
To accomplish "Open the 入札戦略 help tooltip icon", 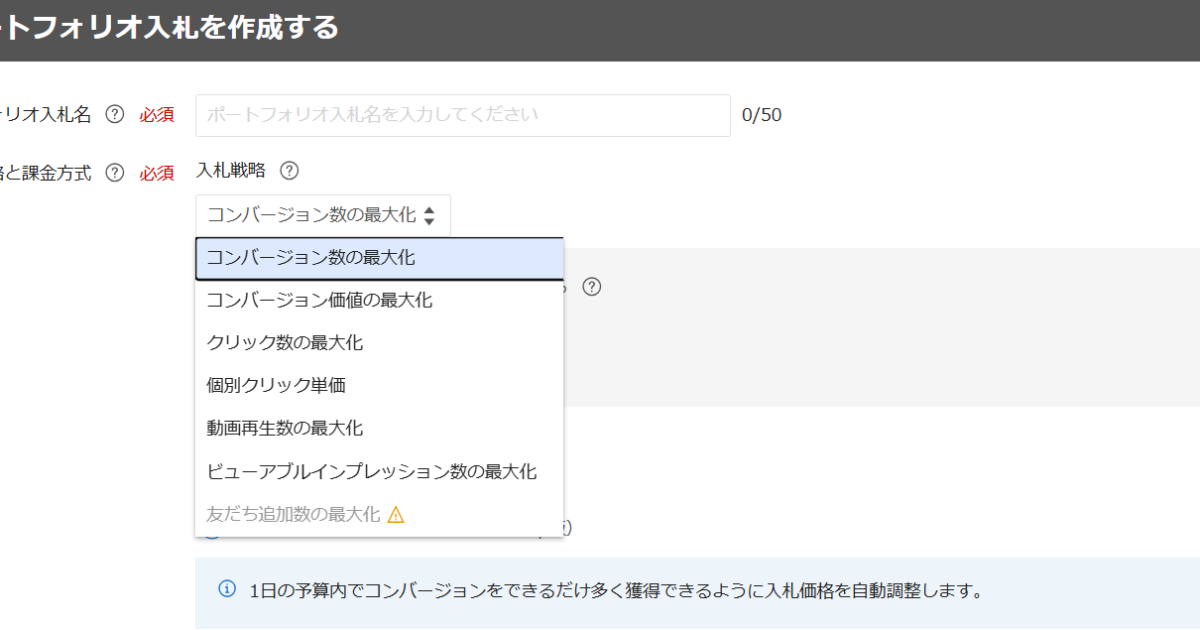I will pos(289,170).
